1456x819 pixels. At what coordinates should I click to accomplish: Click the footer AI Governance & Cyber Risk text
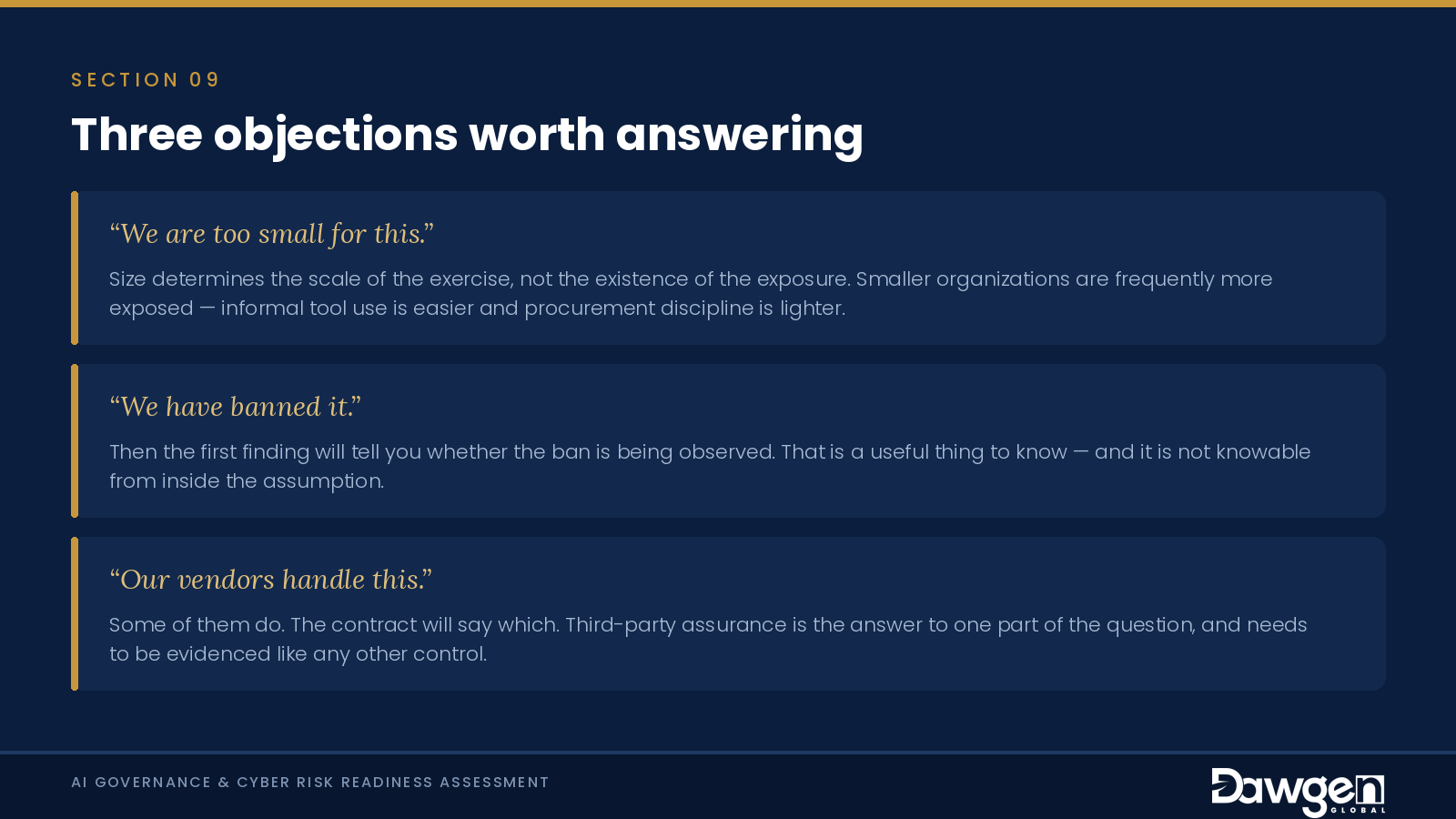pyautogui.click(x=310, y=783)
